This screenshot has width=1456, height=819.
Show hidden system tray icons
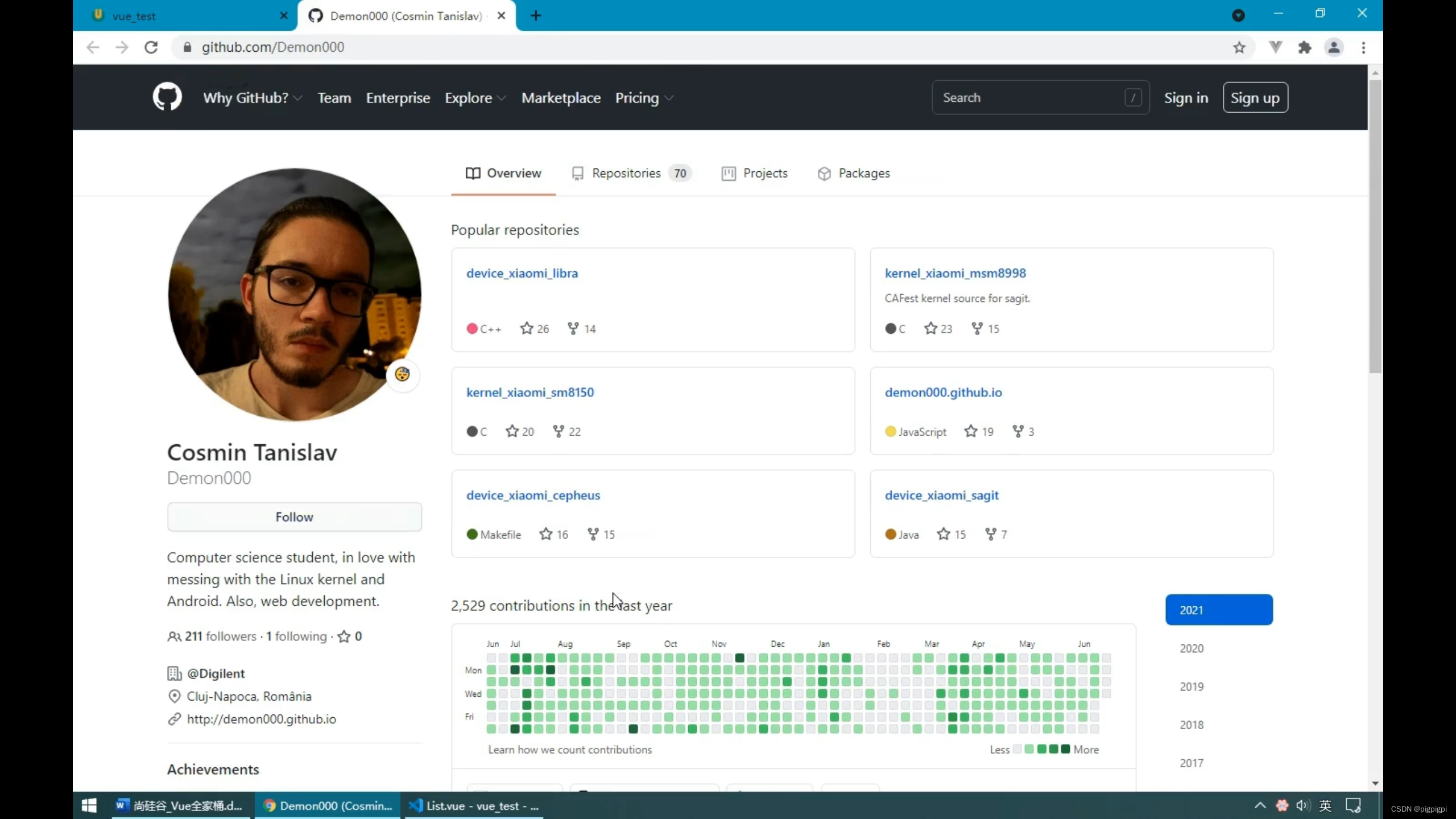pyautogui.click(x=1260, y=805)
